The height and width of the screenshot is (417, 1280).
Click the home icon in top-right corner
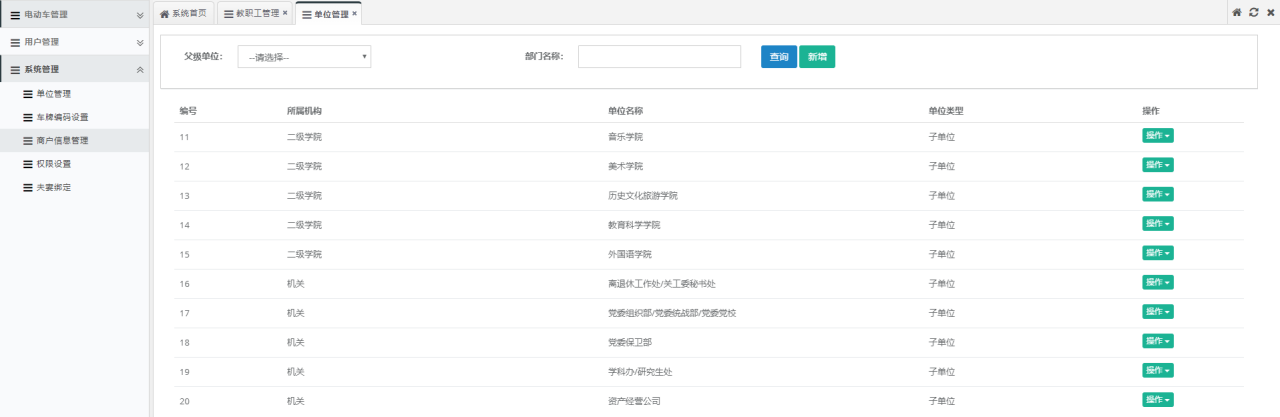pos(1237,12)
